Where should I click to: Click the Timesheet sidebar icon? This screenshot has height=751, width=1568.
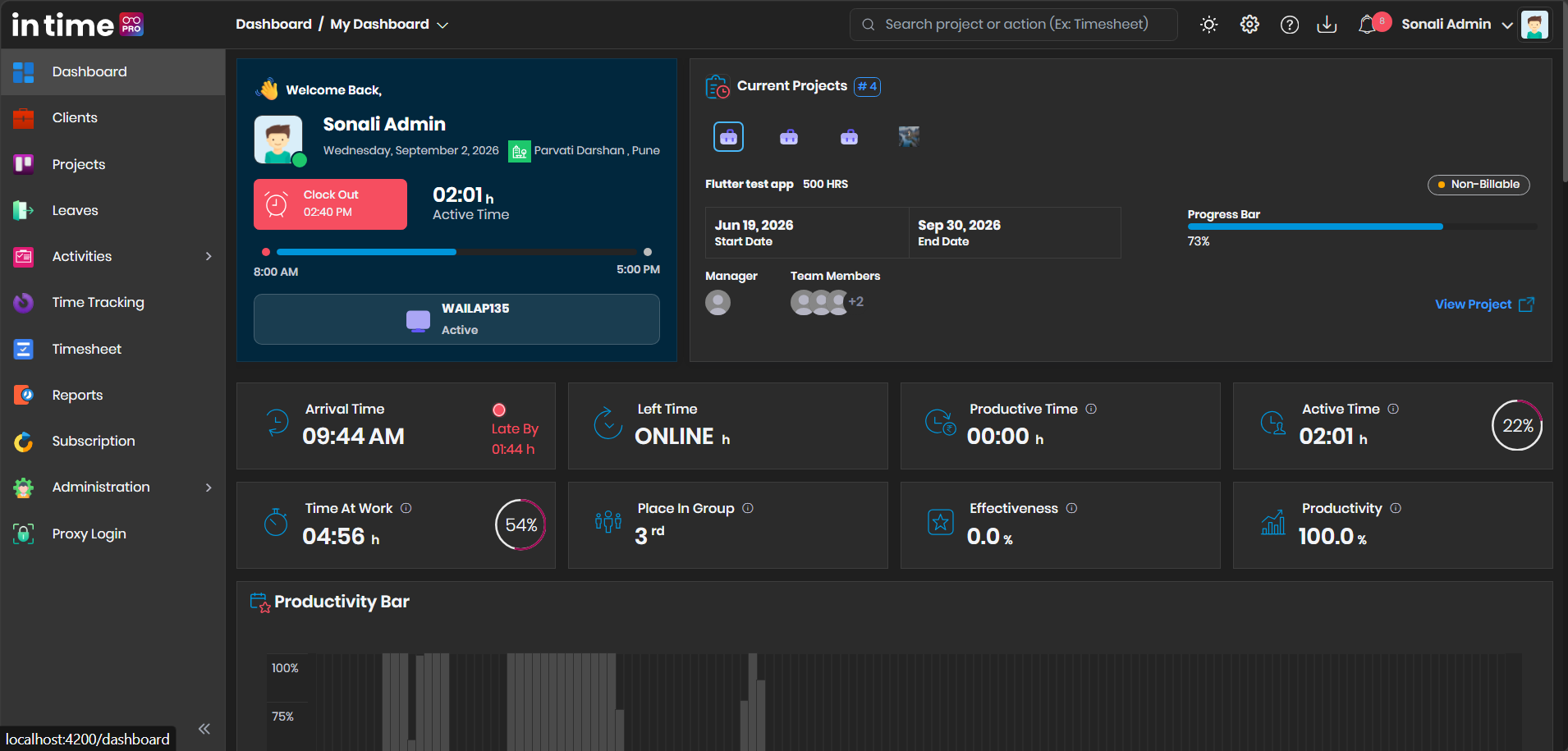pyautogui.click(x=24, y=349)
